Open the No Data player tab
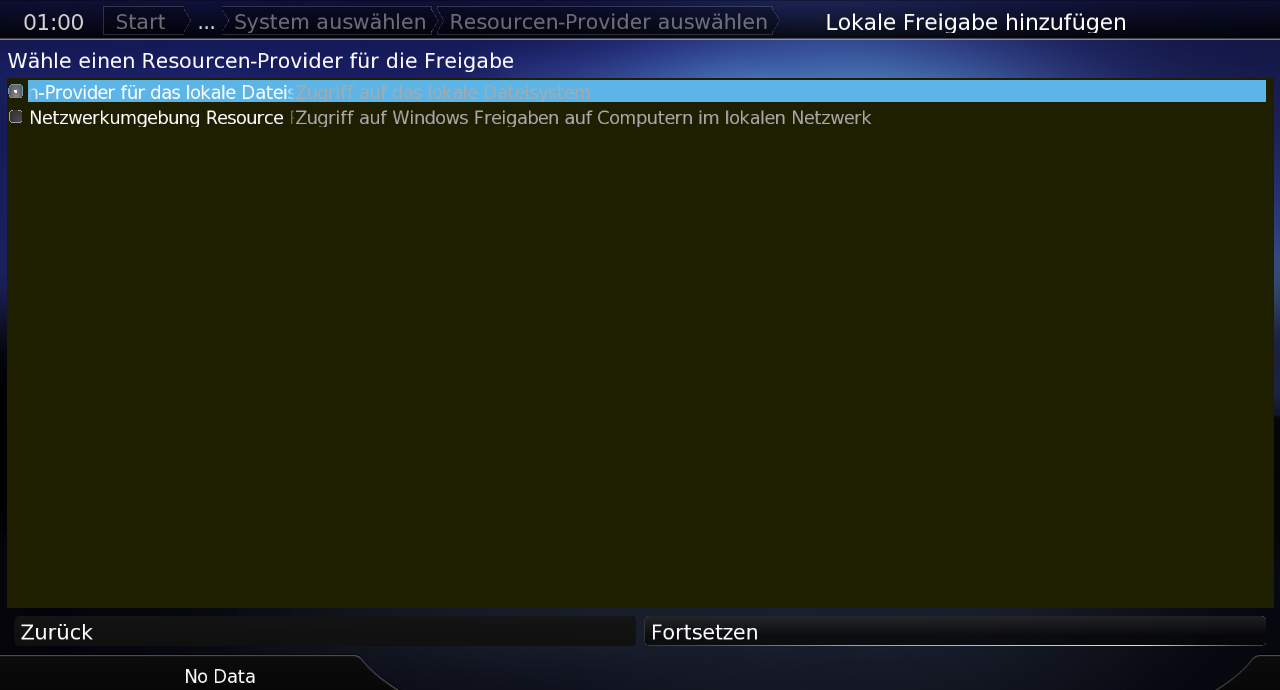This screenshot has height=690, width=1280. click(x=220, y=676)
